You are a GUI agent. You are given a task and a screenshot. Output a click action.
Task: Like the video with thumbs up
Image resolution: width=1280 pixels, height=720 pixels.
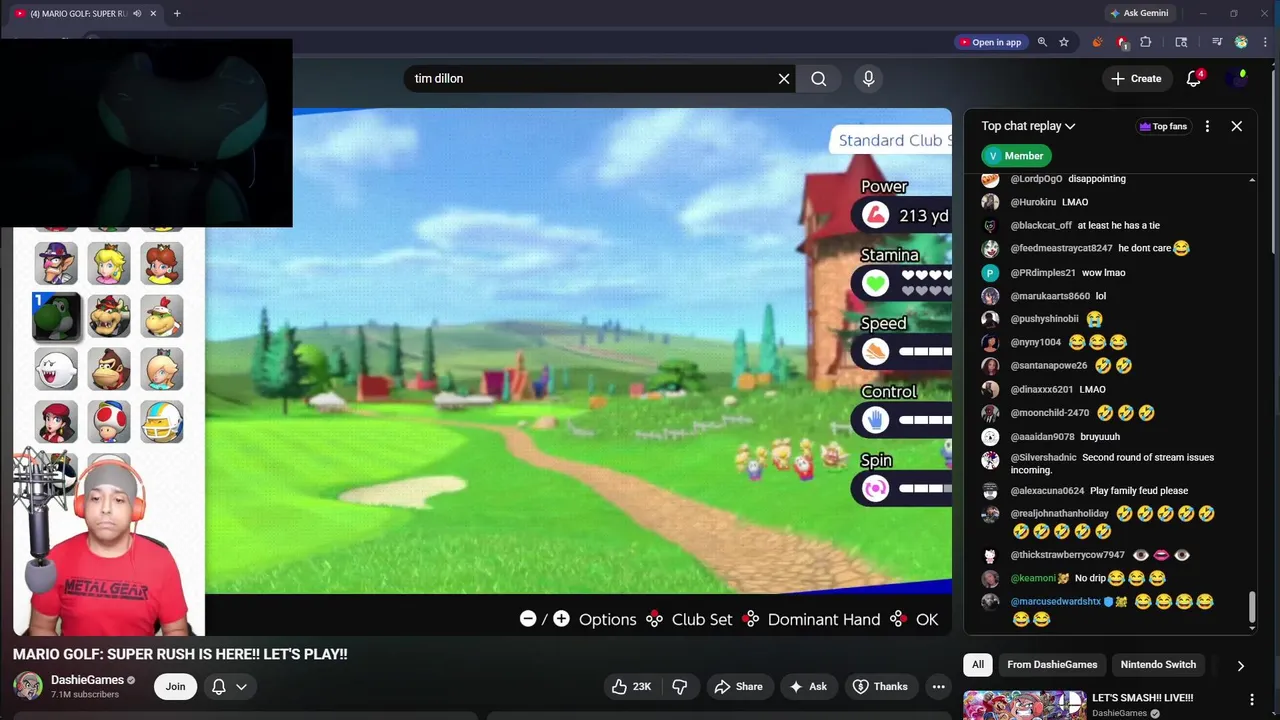pos(631,686)
